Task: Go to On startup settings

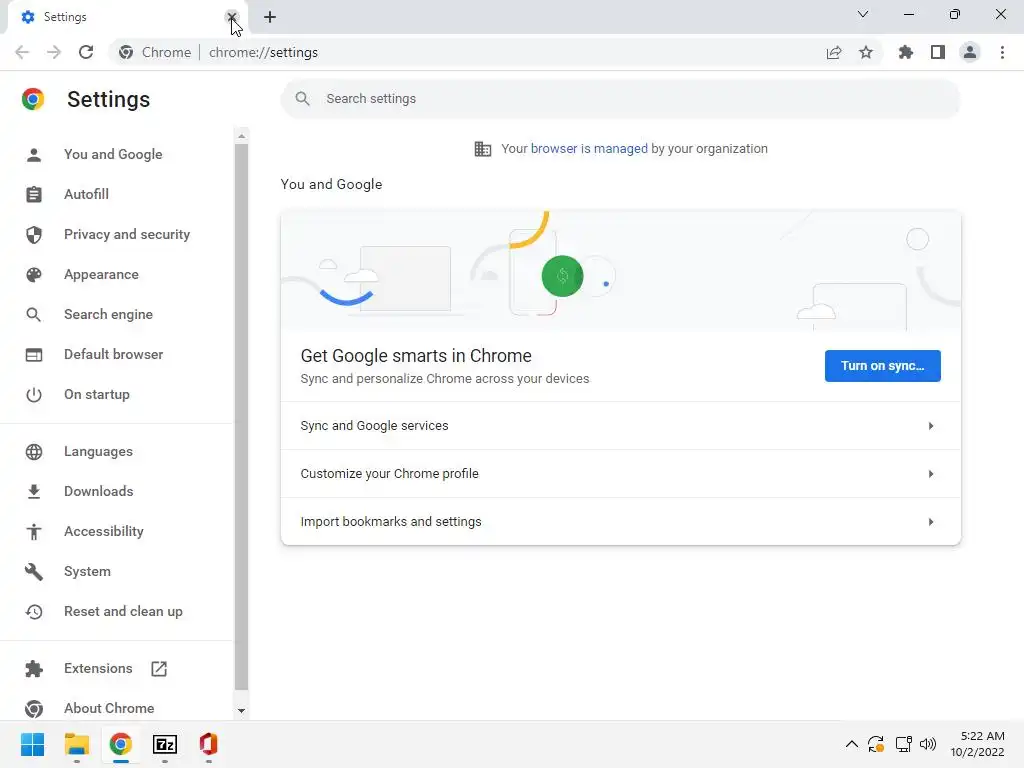Action: click(x=97, y=394)
